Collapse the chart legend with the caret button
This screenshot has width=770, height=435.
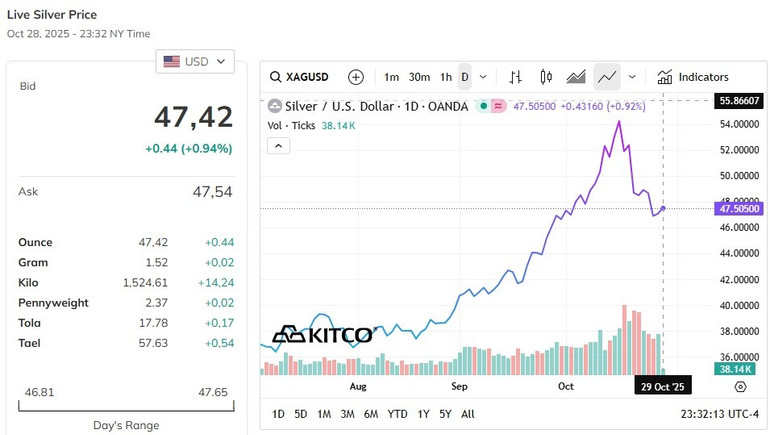tap(279, 146)
